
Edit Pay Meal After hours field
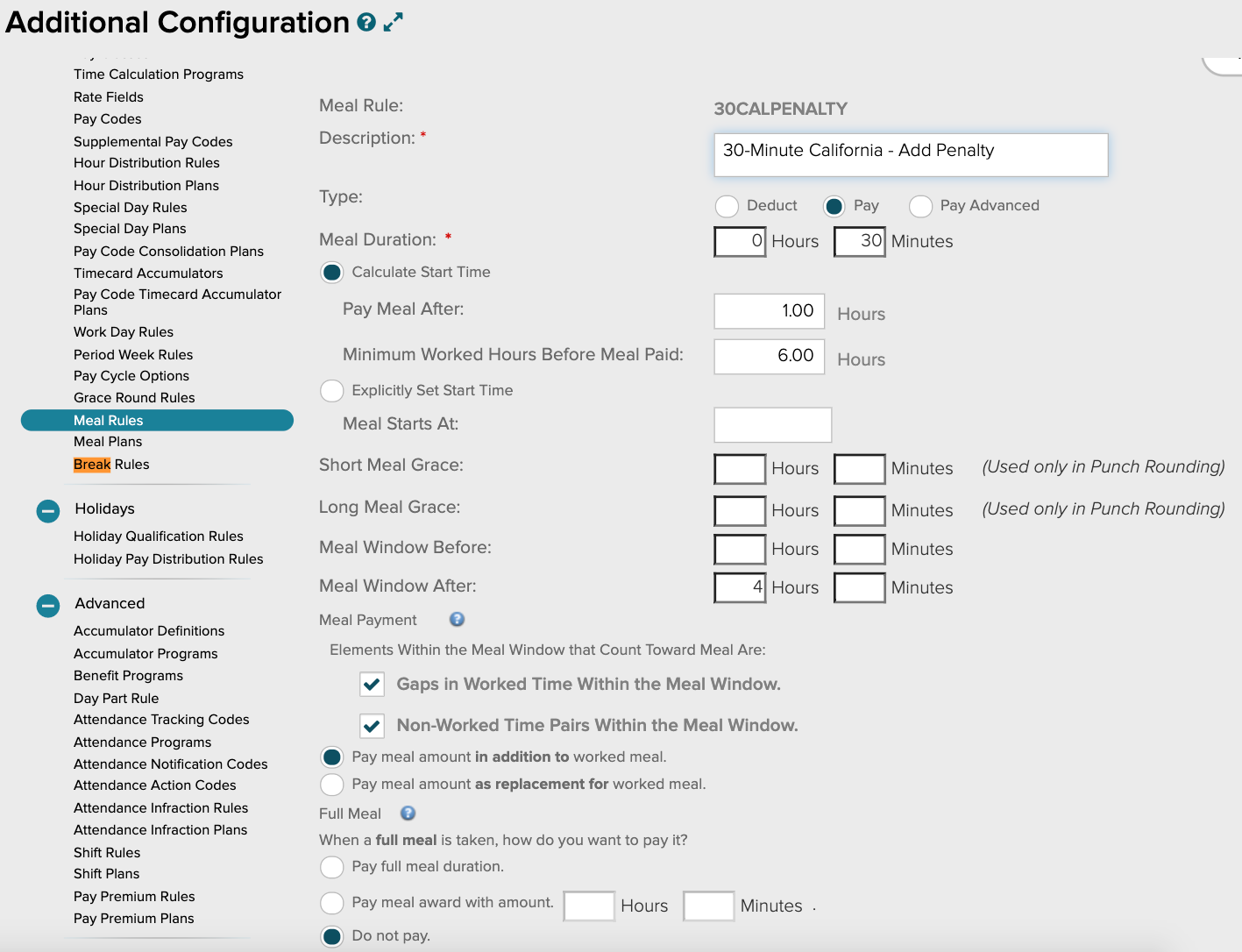(770, 311)
